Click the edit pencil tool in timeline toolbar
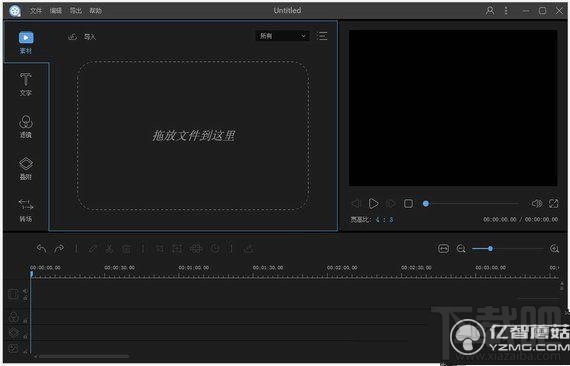The height and width of the screenshot is (366, 570). tap(93, 249)
